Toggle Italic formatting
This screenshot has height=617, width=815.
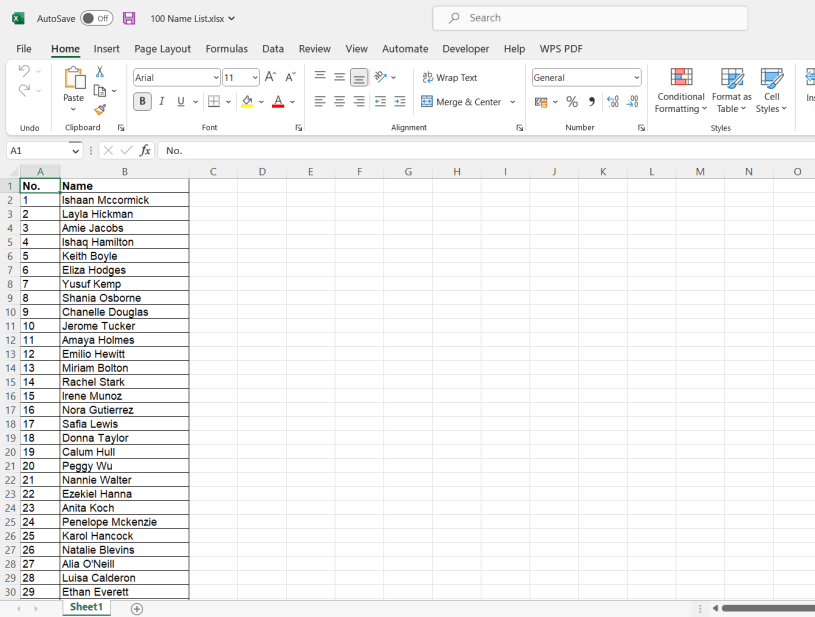(162, 101)
